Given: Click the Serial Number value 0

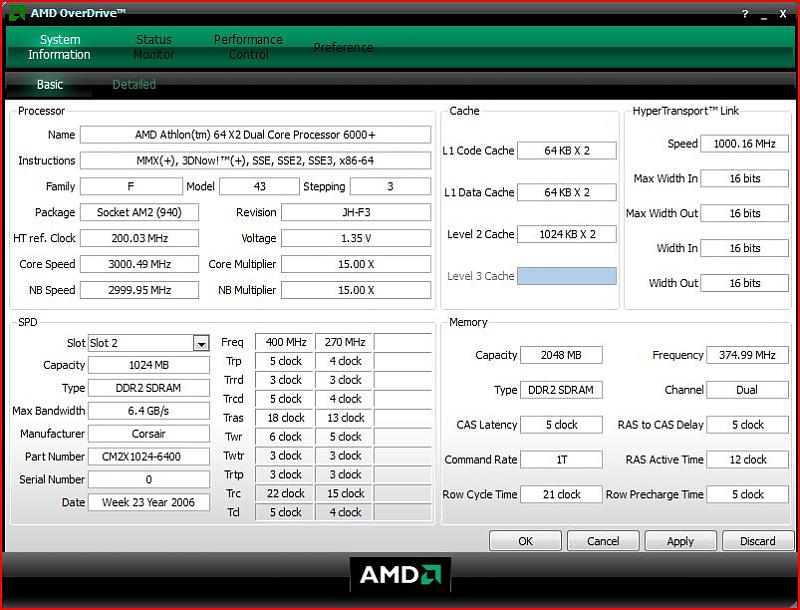Looking at the screenshot, I should pyautogui.click(x=148, y=479).
